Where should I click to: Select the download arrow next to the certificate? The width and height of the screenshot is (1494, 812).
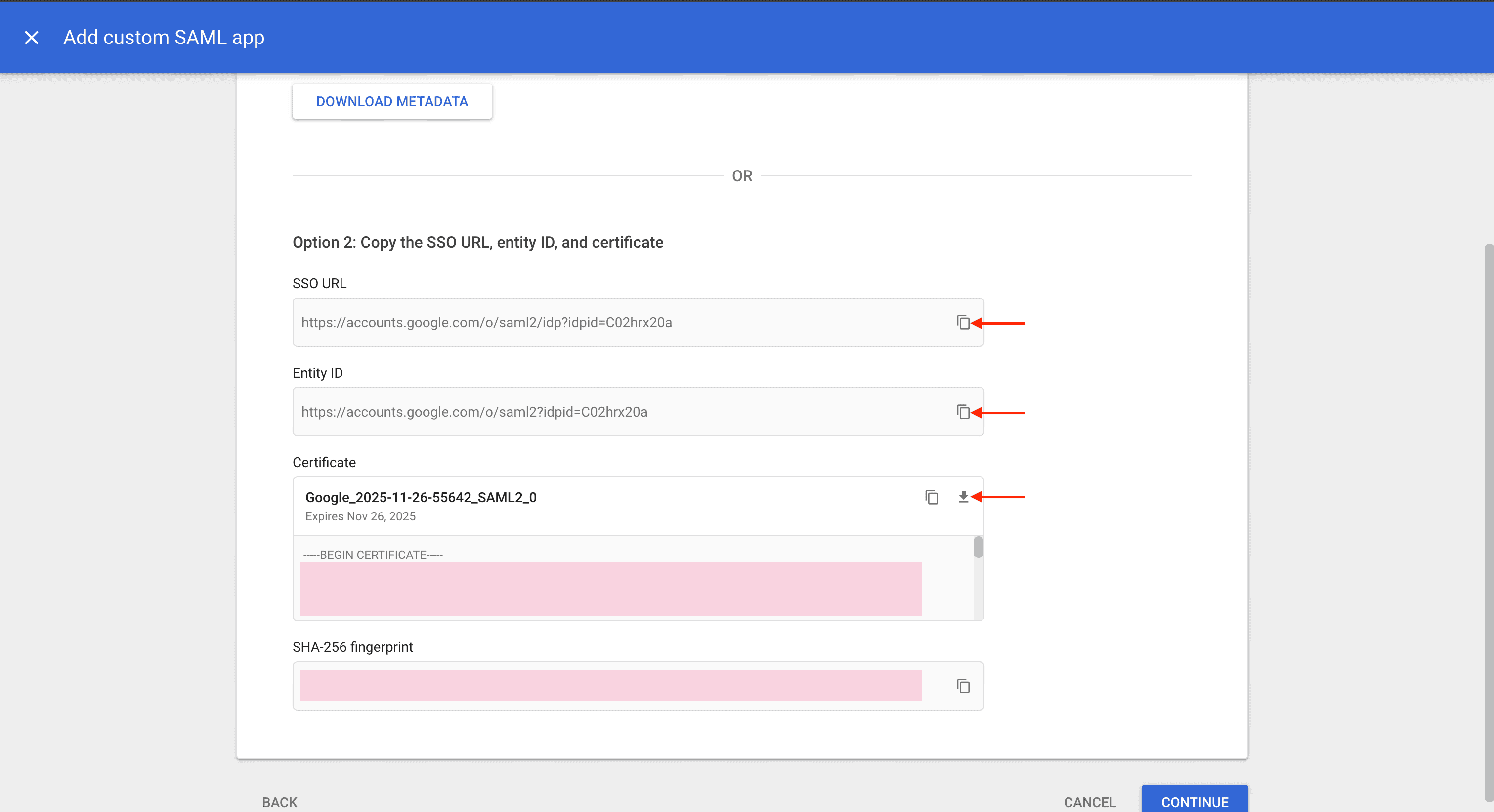pos(963,497)
